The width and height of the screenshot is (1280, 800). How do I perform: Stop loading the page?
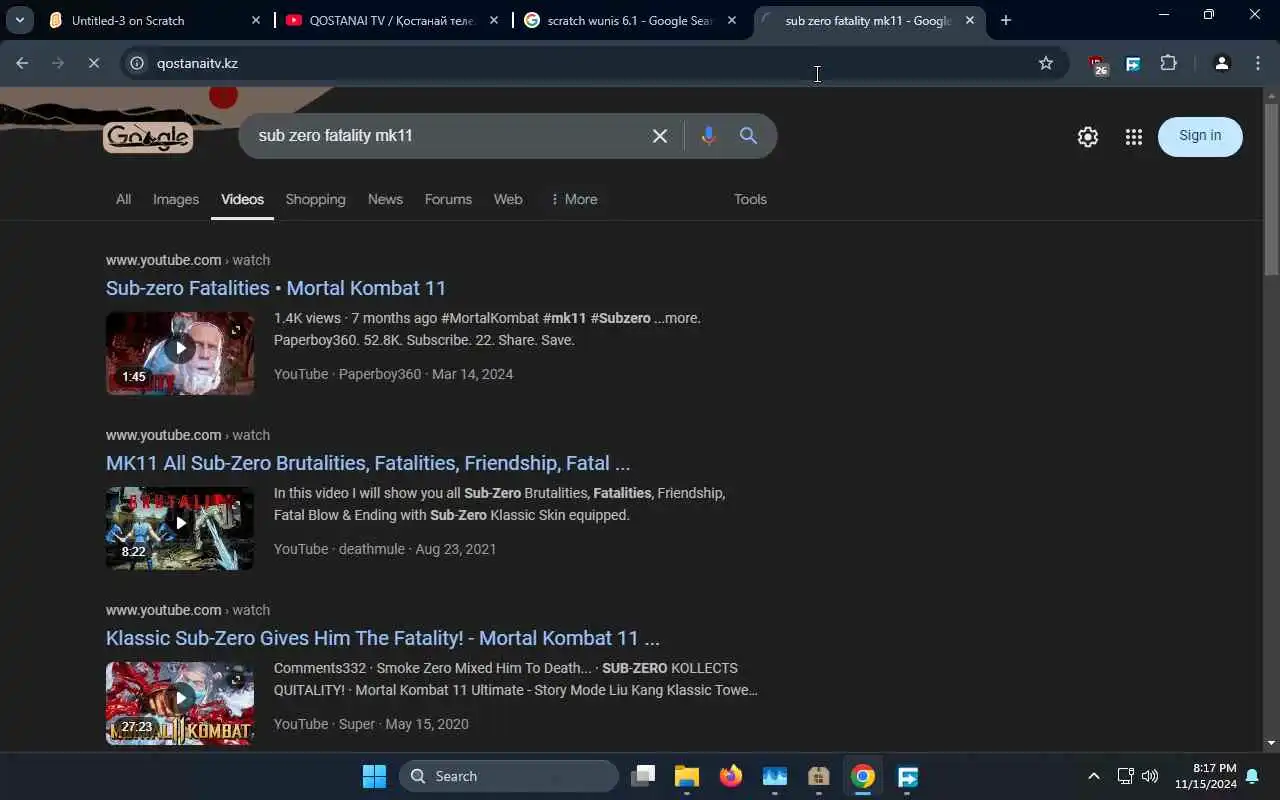pyautogui.click(x=93, y=63)
